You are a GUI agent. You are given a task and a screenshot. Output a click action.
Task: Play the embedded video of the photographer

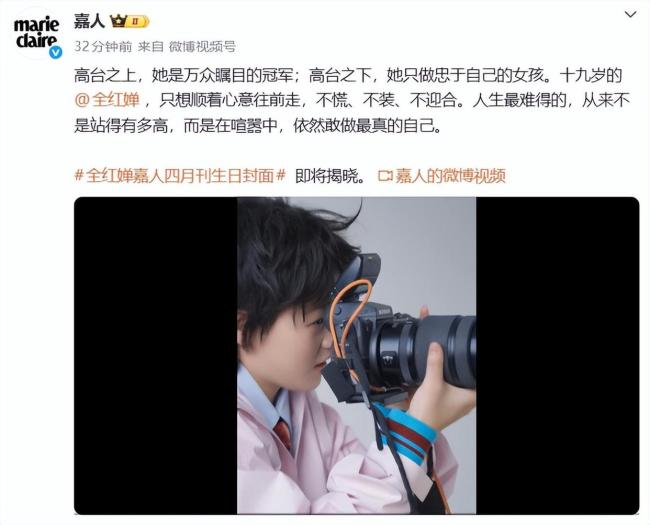tap(357, 356)
